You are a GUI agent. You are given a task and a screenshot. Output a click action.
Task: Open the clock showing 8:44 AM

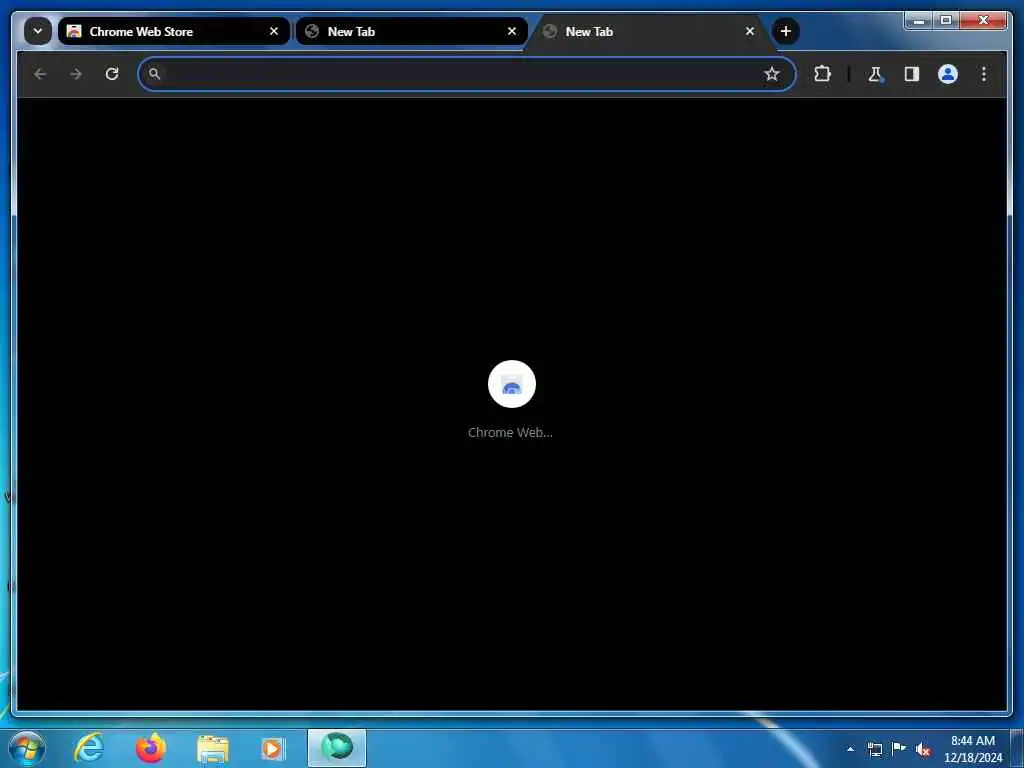tap(973, 749)
